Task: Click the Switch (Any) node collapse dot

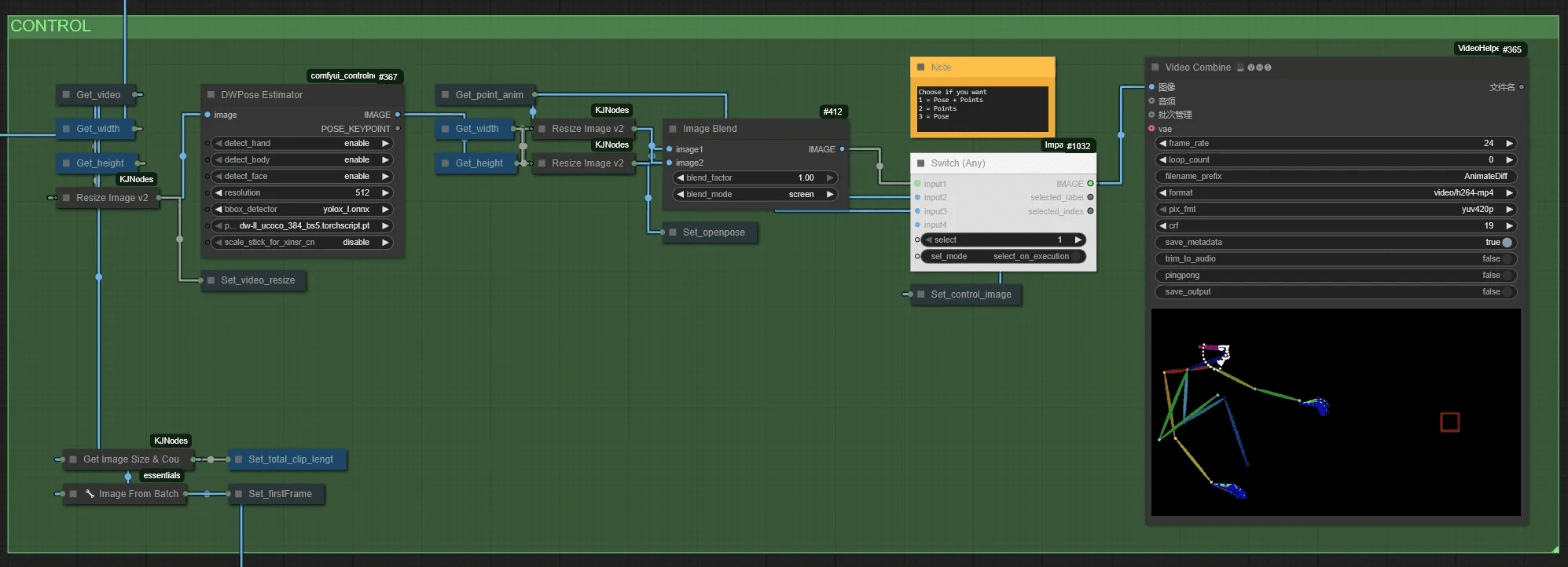Action: [x=921, y=163]
